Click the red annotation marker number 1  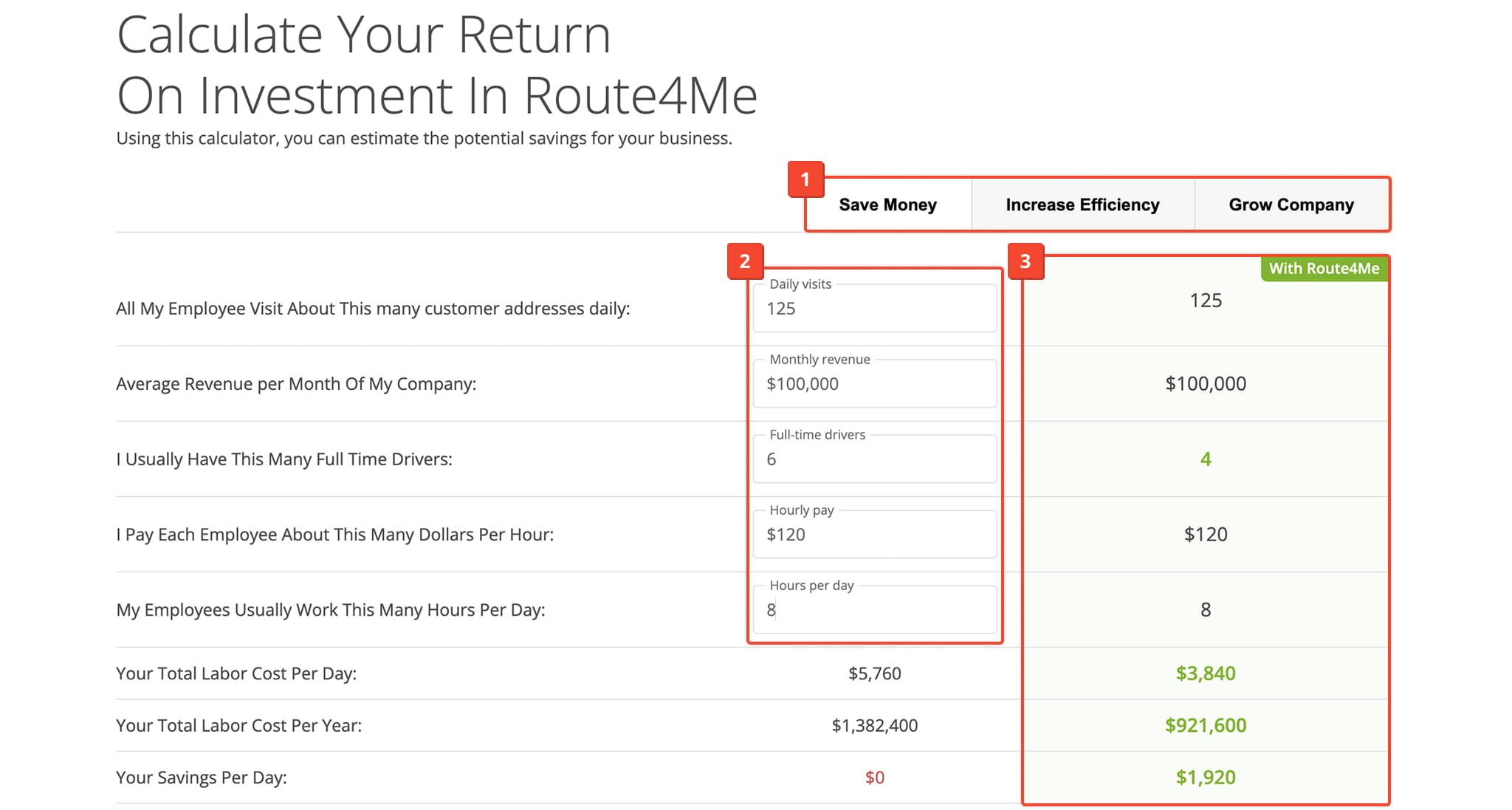click(805, 179)
